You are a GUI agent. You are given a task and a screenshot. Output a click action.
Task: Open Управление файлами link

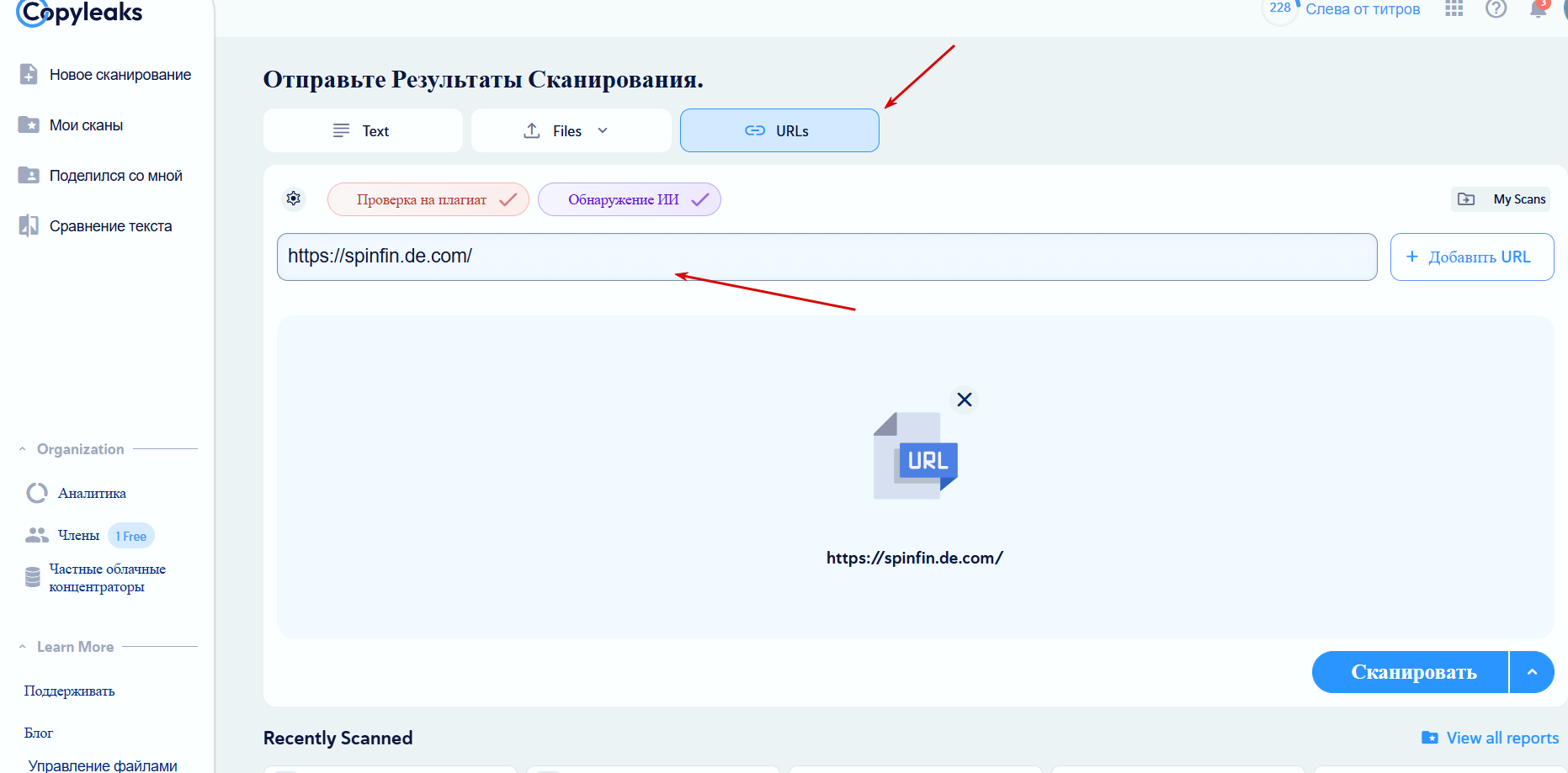pos(103,765)
